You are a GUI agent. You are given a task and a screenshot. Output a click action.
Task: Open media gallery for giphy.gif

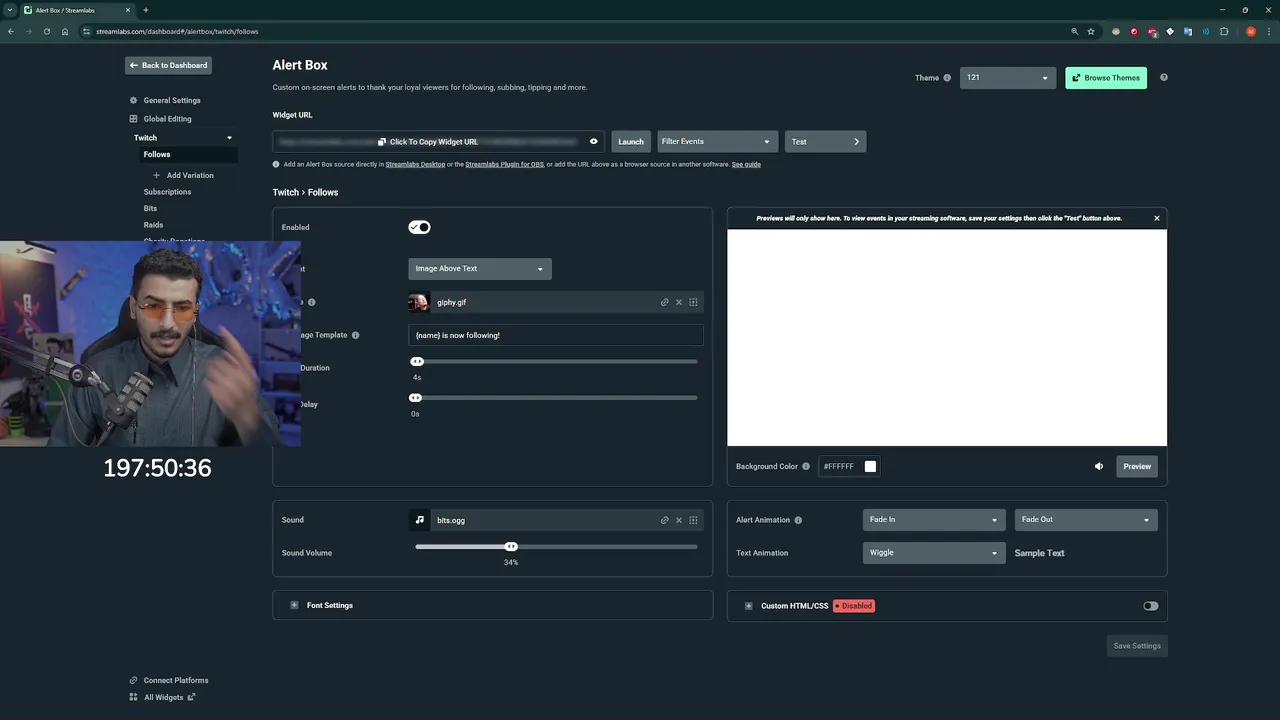coord(693,302)
